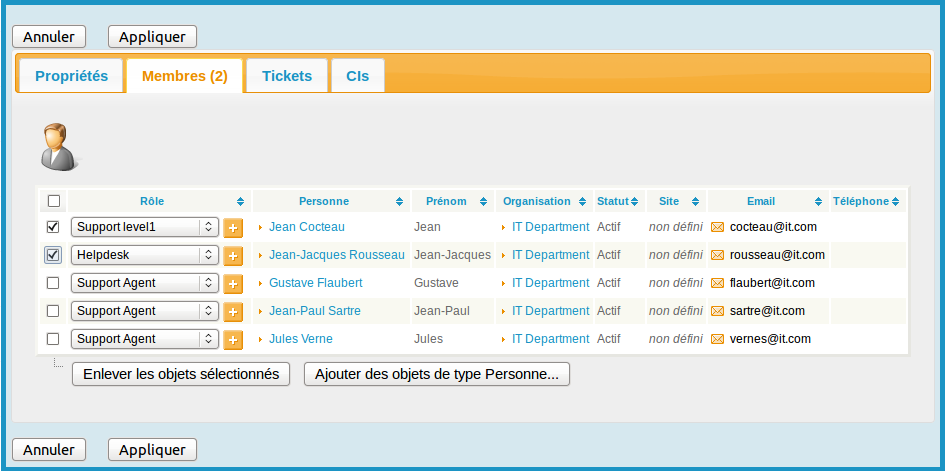Click the plus icon on Gustave Flaubert's row
Screen dimensions: 945x471
(x=233, y=284)
